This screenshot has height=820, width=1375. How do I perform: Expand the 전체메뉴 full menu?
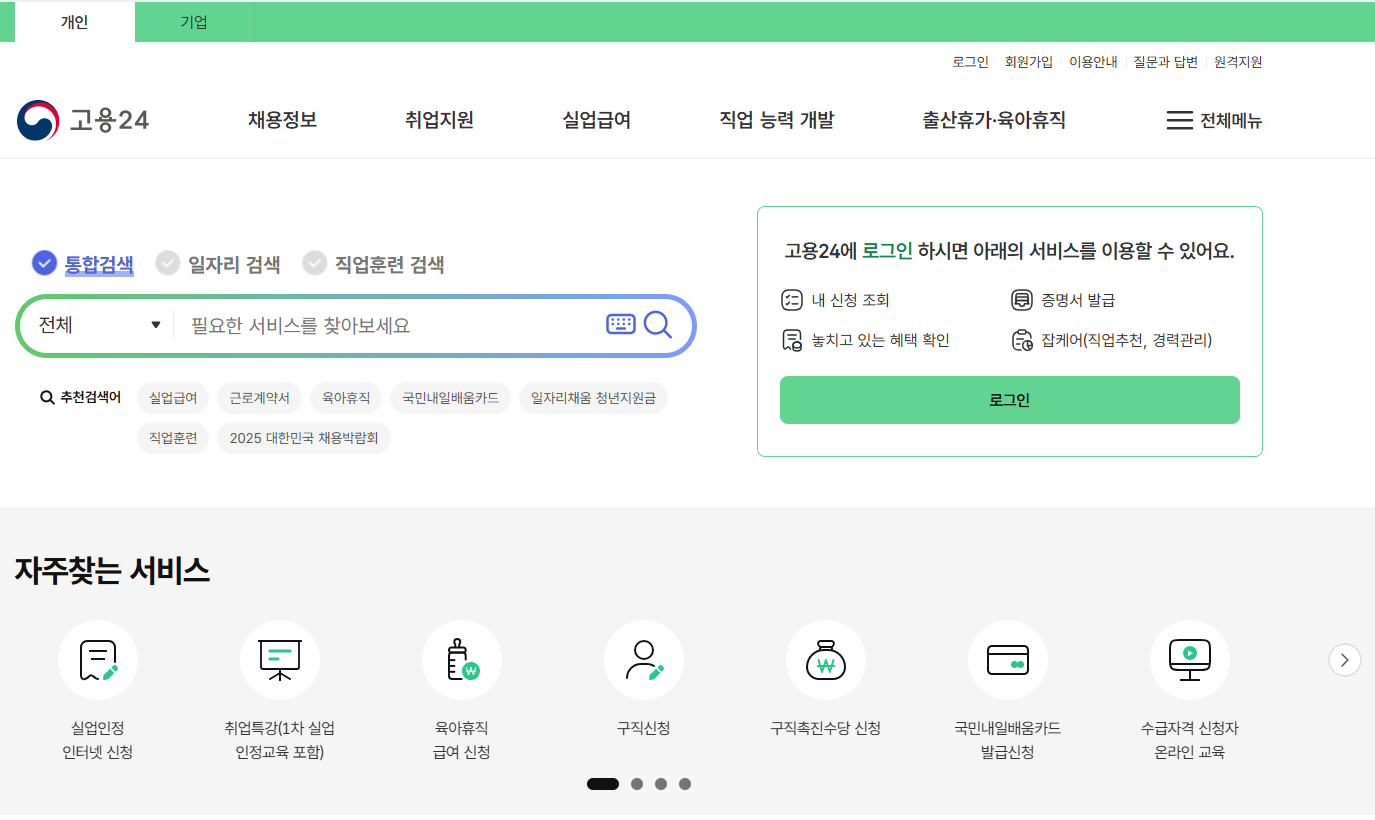[x=1215, y=120]
